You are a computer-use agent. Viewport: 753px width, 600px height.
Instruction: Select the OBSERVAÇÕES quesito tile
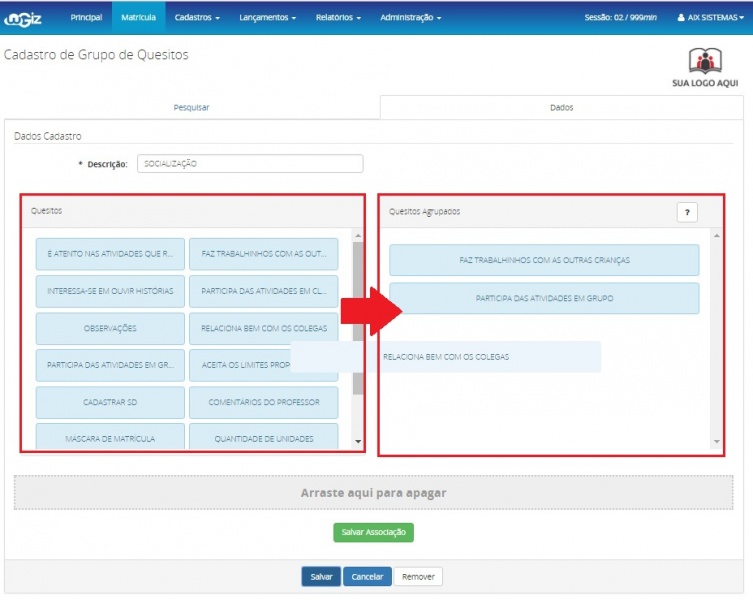point(110,328)
